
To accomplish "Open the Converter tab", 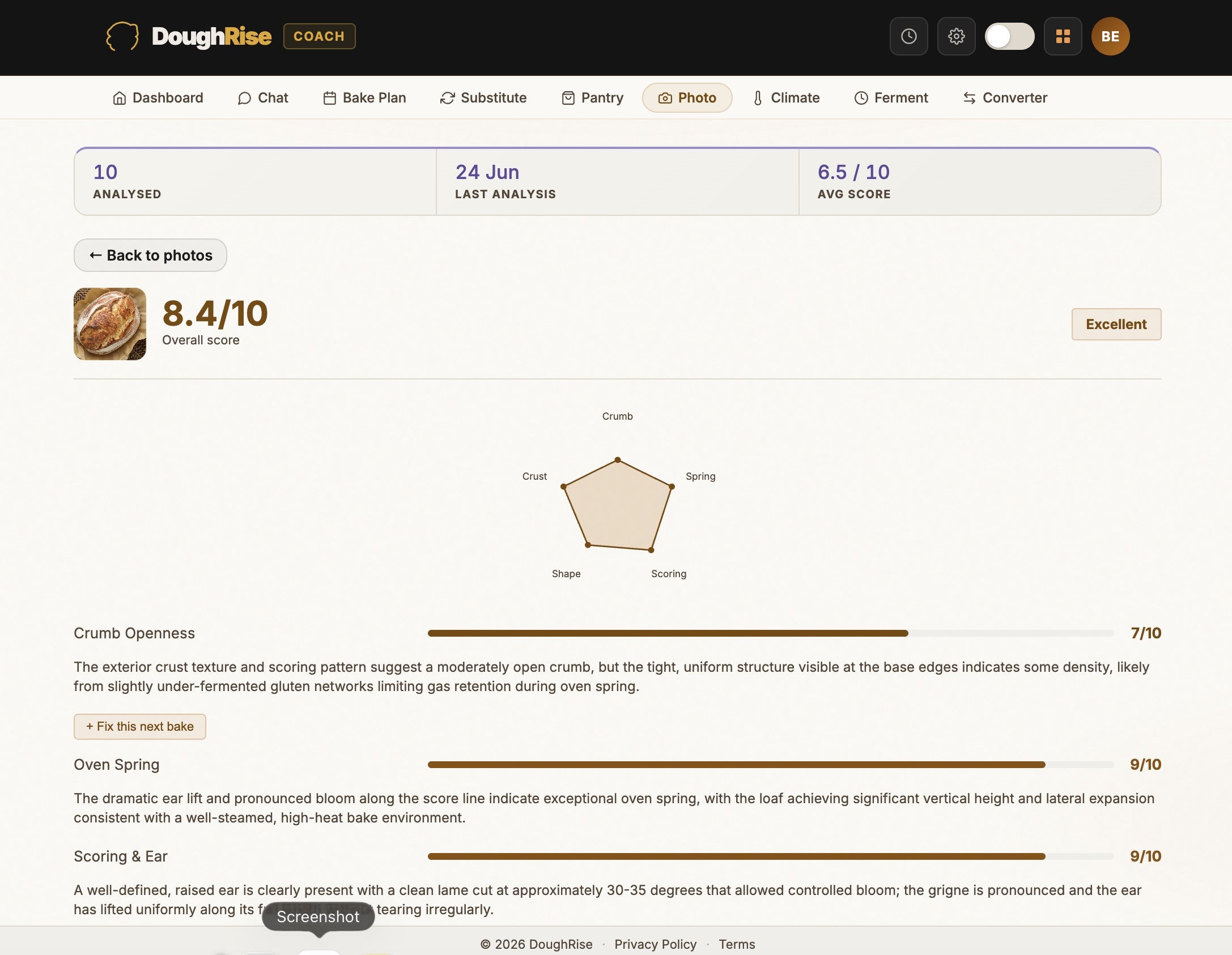I will 1005,98.
